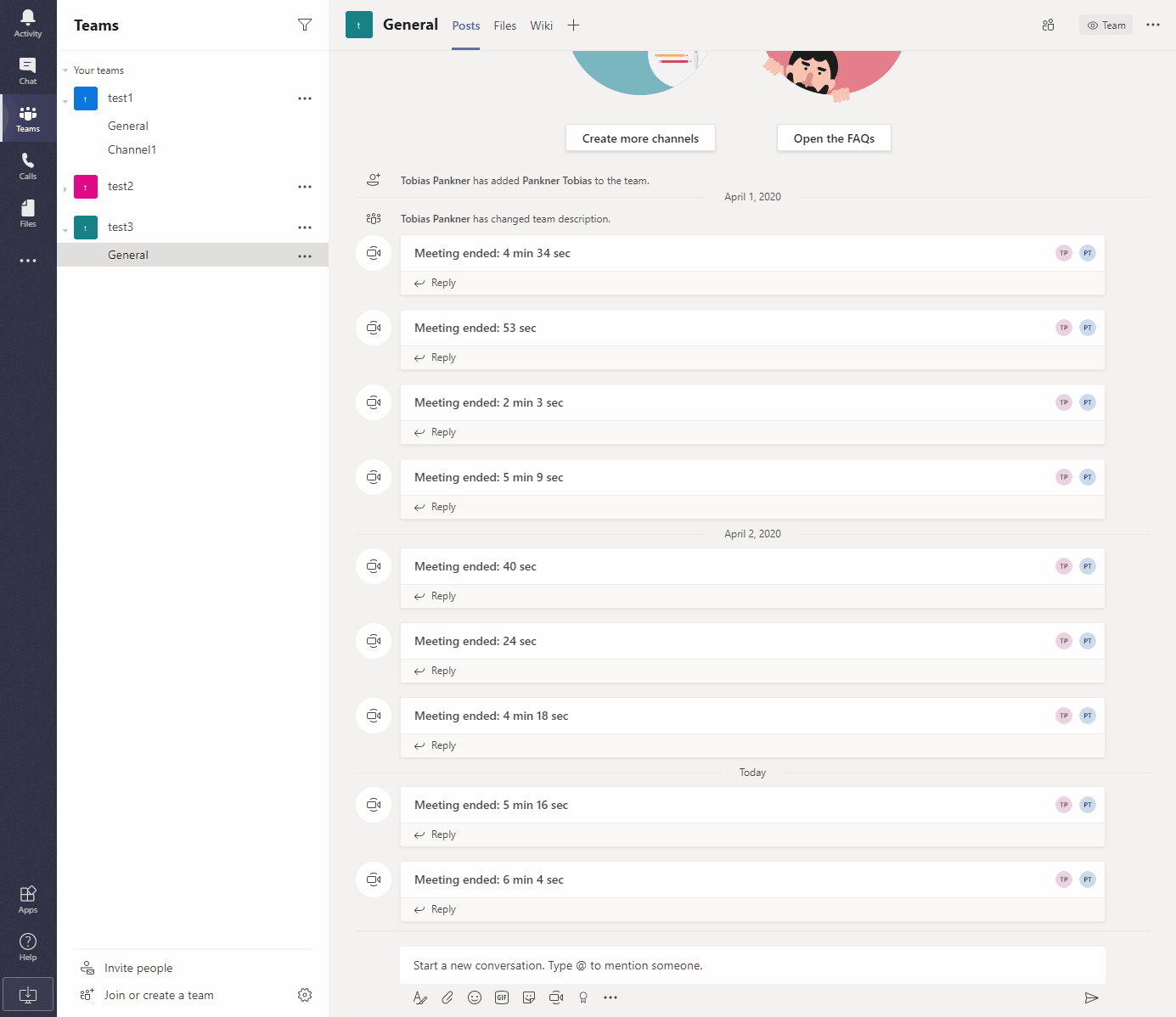Collapse the Your teams section
The image size is (1176, 1017).
coord(65,70)
